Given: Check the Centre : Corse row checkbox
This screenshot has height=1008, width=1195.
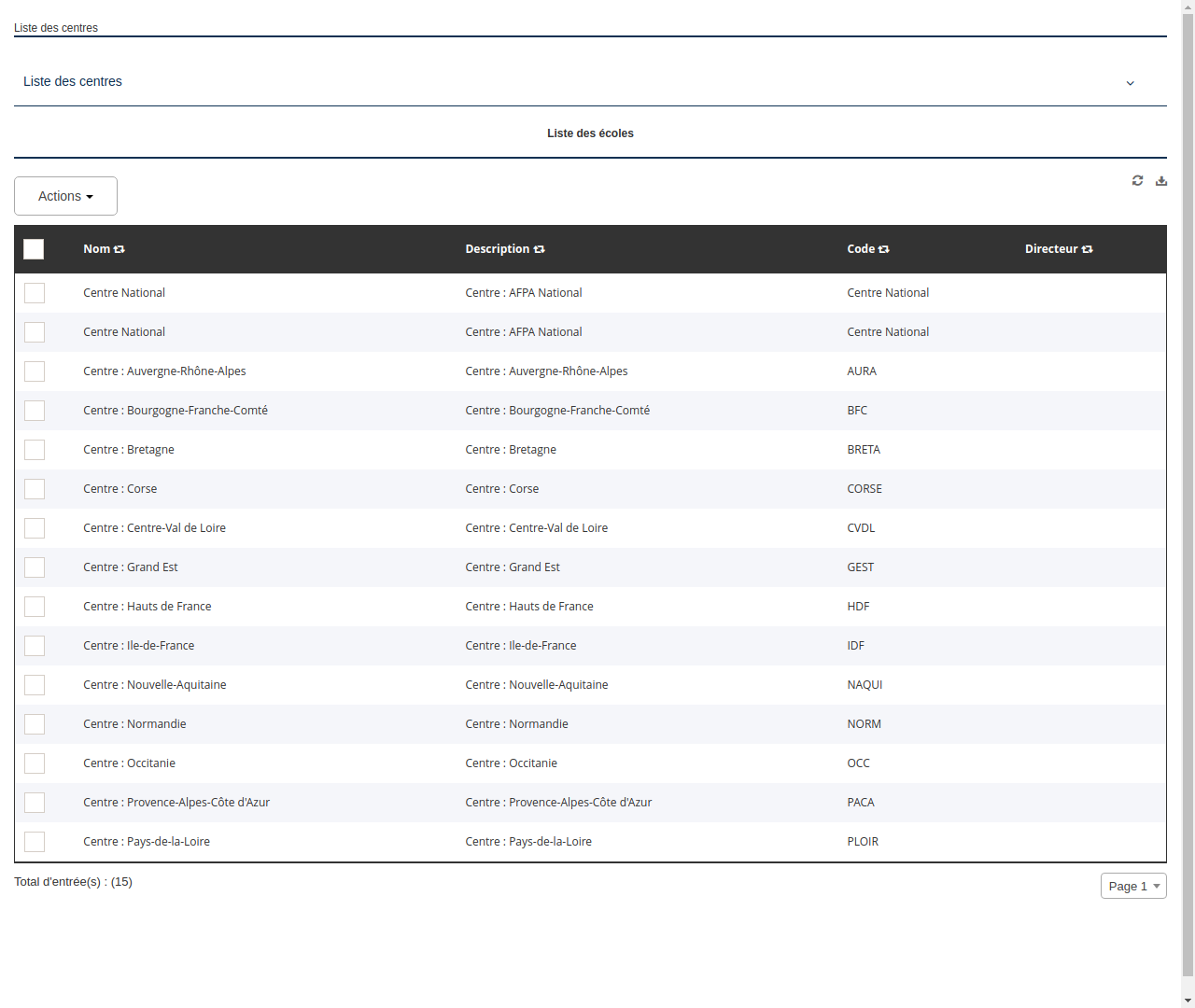Looking at the screenshot, I should pyautogui.click(x=35, y=488).
